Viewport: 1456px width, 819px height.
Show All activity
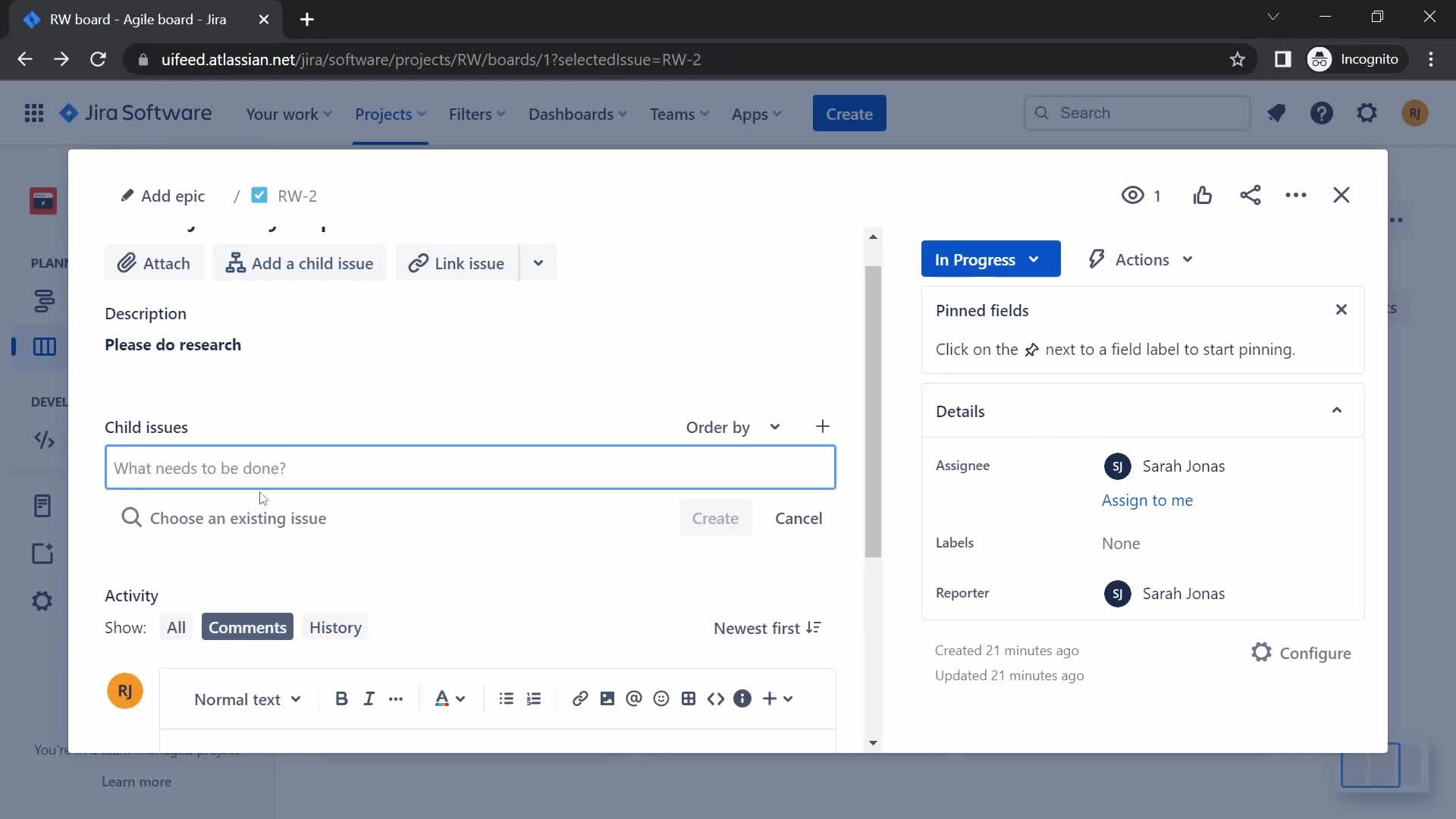click(176, 627)
